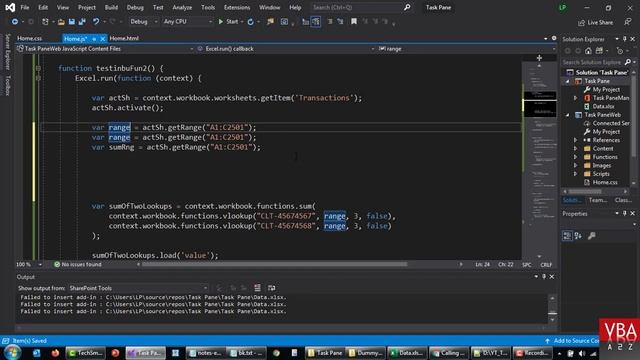The image size is (640, 360).
Task: Toggle auto-hide pin on Output panel
Action: (544, 277)
